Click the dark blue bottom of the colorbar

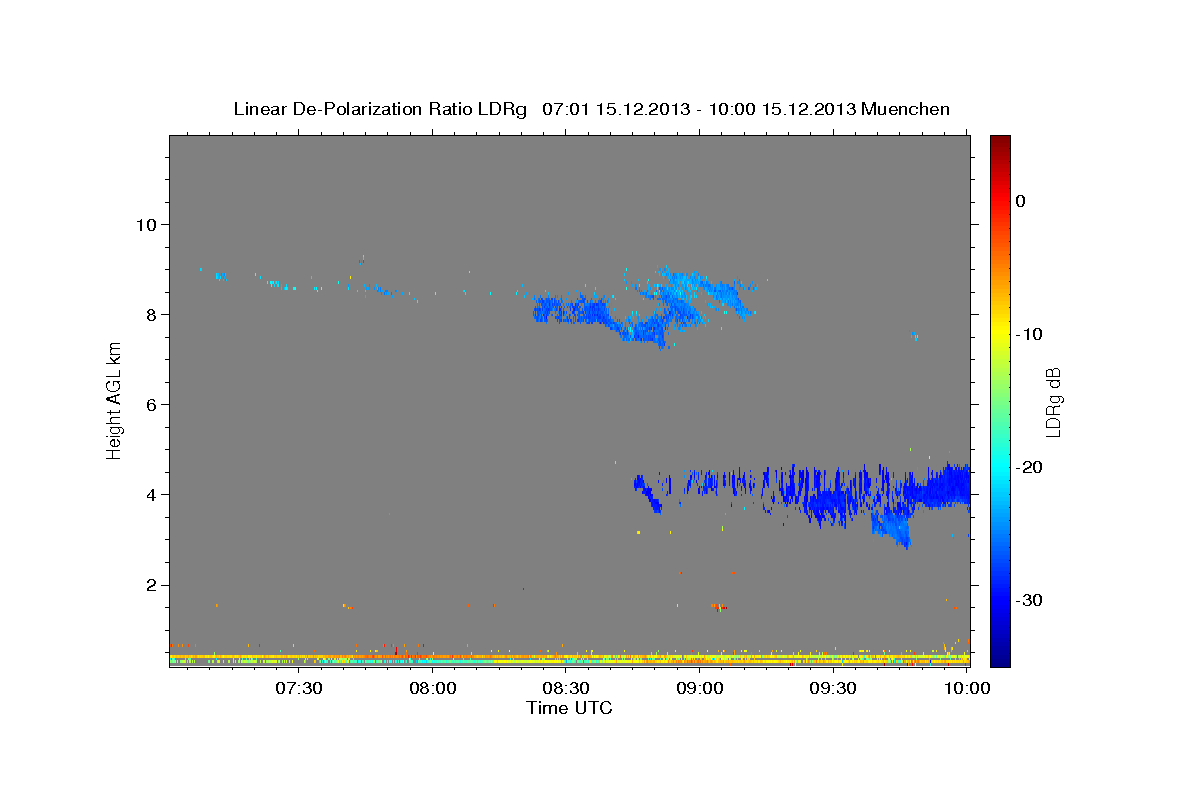(1000, 655)
